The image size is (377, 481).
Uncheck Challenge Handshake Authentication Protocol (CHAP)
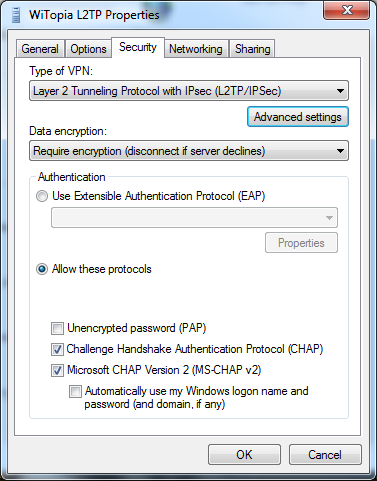(x=57, y=349)
